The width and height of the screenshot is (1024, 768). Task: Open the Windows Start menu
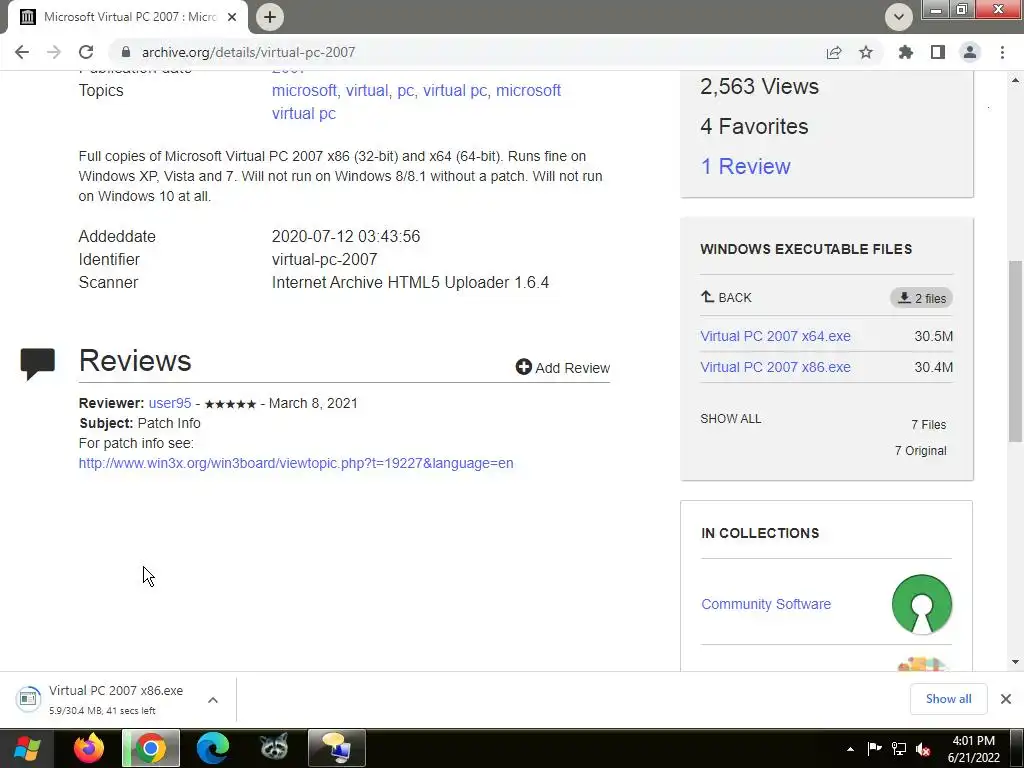tap(26, 748)
